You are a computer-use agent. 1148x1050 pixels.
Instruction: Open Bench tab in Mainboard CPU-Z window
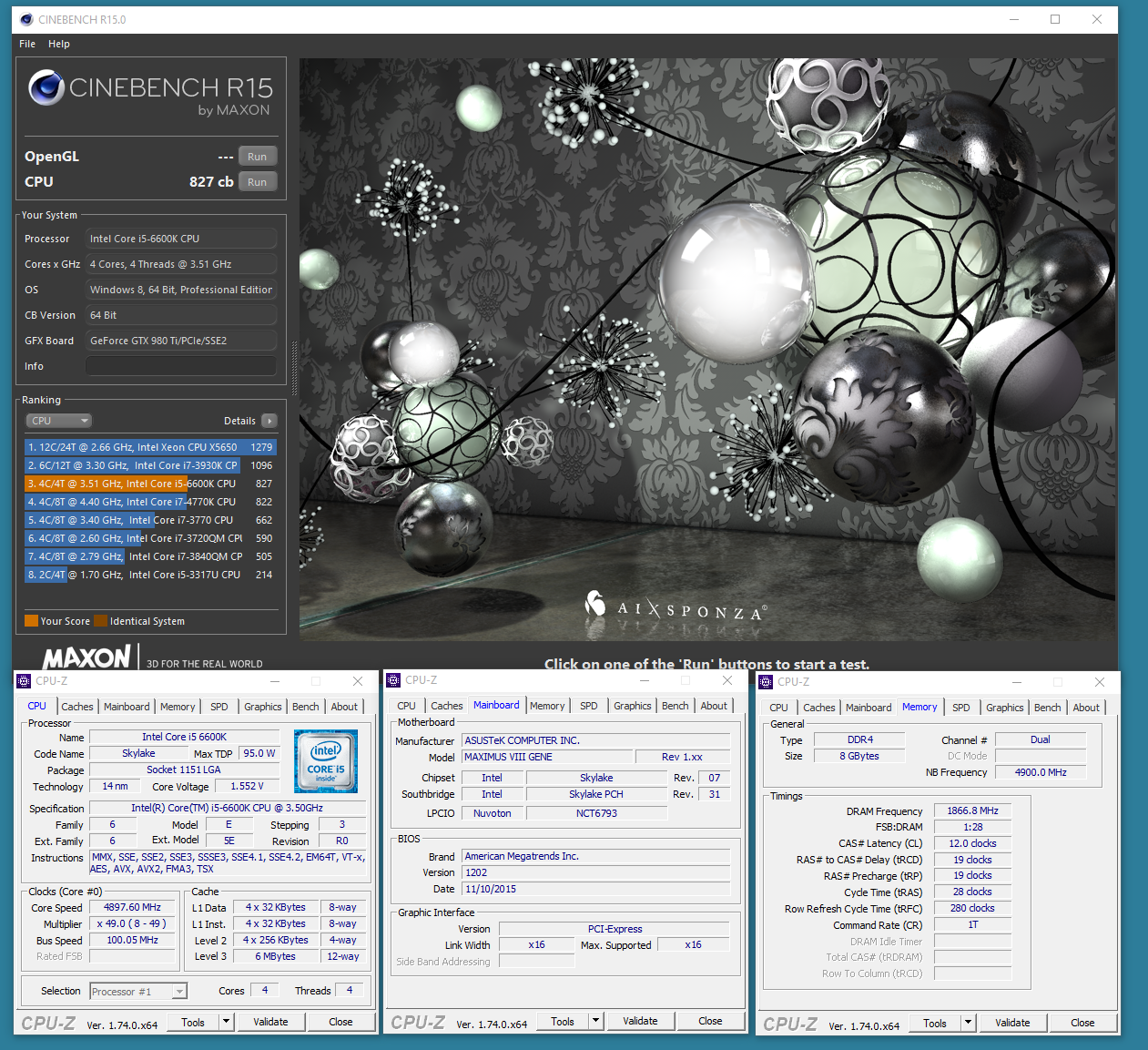[x=676, y=706]
